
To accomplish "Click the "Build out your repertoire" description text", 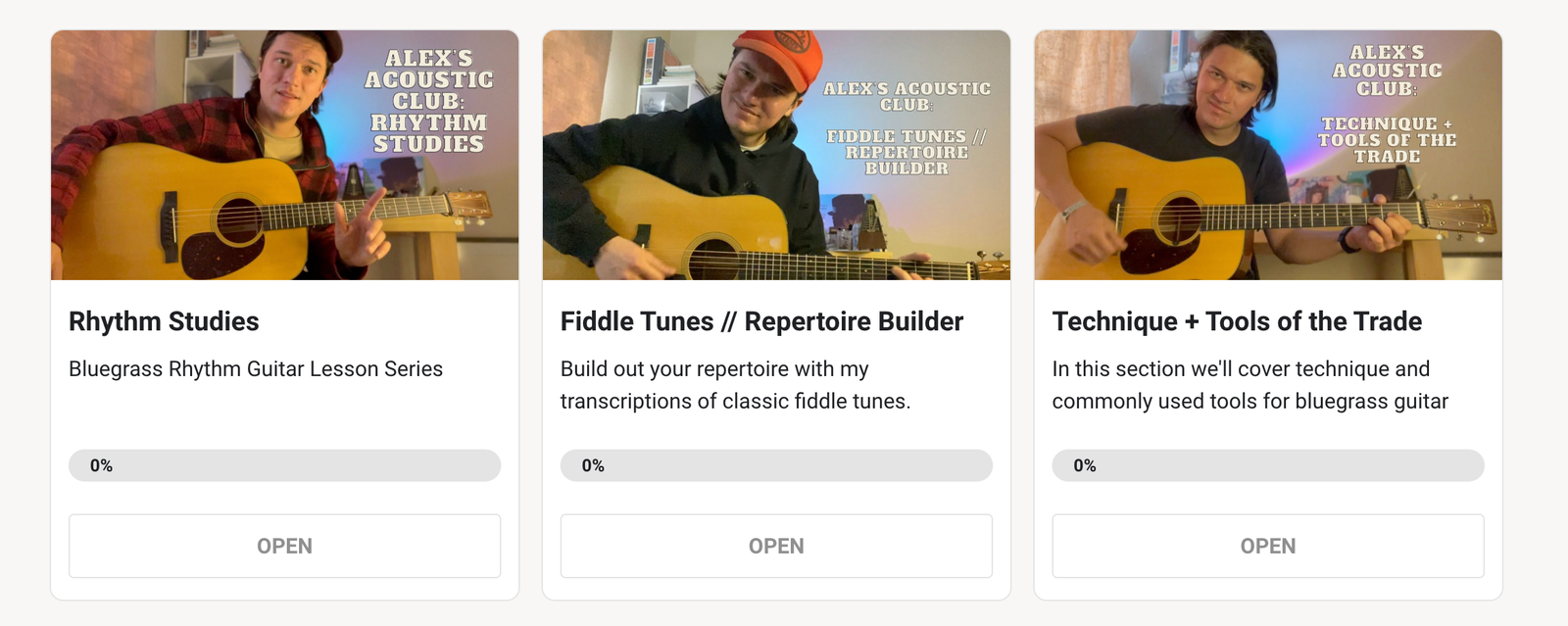I will [x=735, y=385].
